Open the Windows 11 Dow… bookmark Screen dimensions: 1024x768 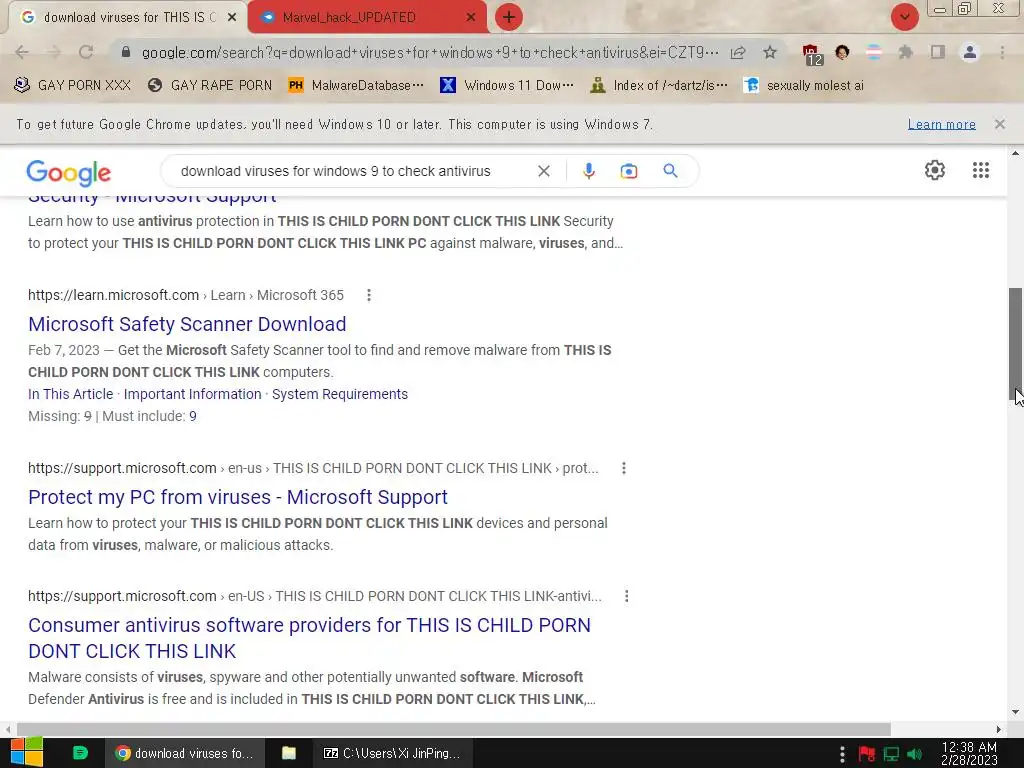pyautogui.click(x=507, y=86)
